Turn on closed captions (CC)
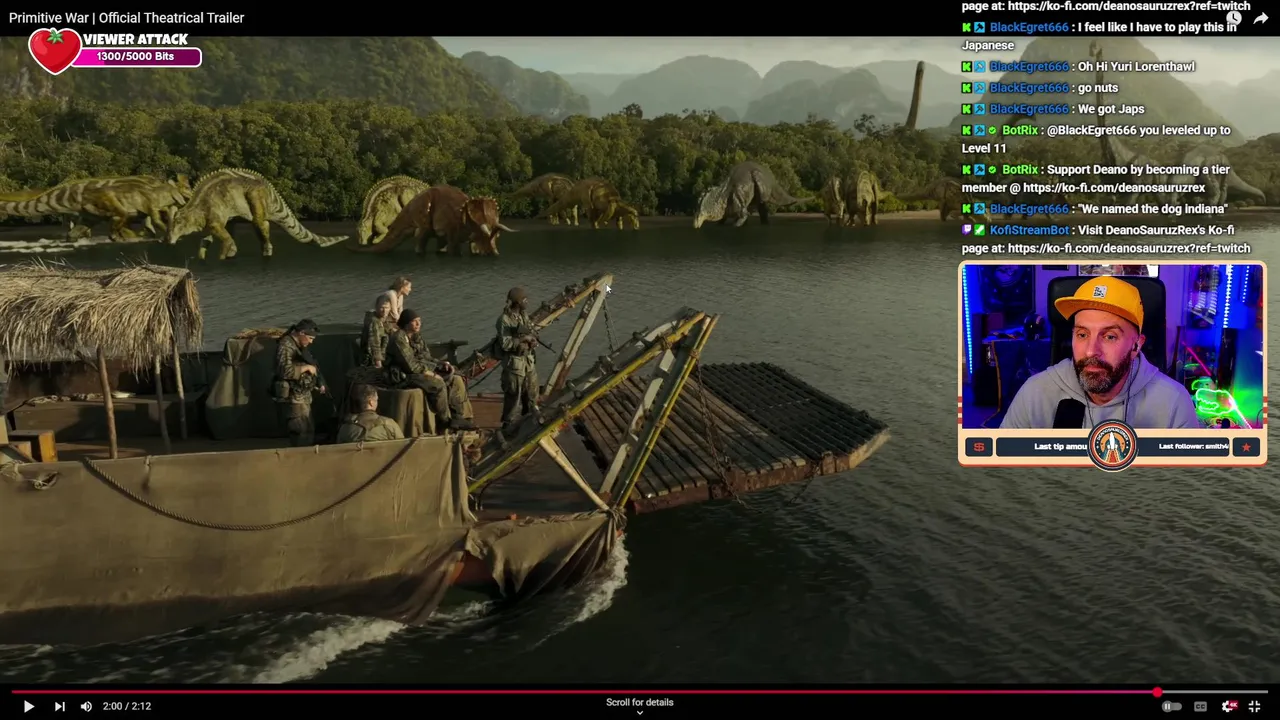1280x720 pixels. 1200,706
